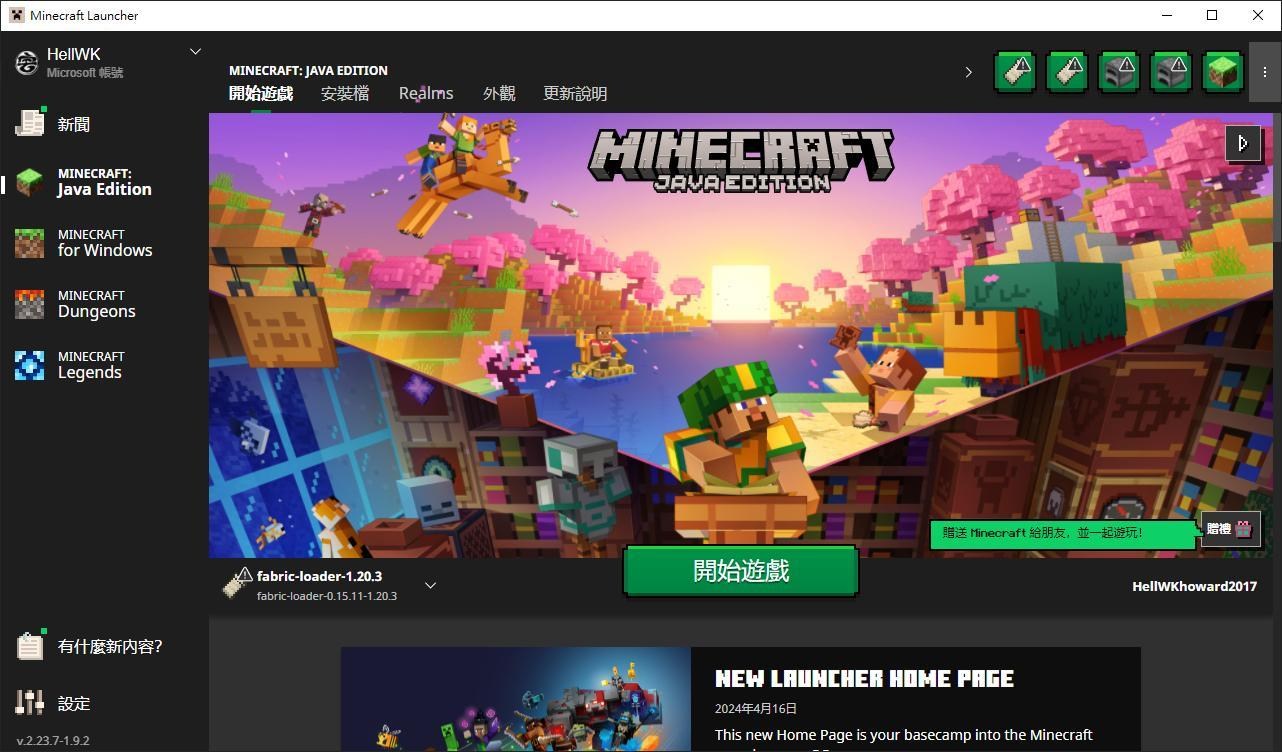This screenshot has height=752, width=1282.
Task: Open the three-dot more options menu
Action: 1265,72
